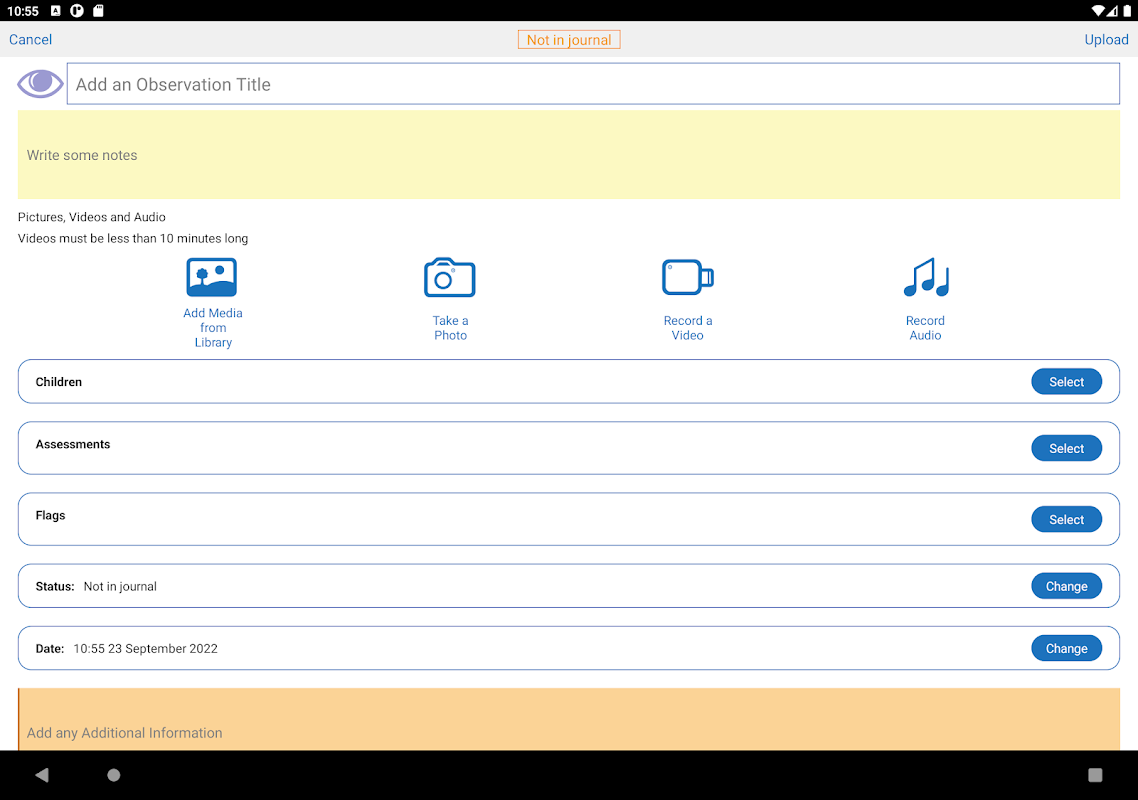Select assessments for the observation

[x=1066, y=449]
